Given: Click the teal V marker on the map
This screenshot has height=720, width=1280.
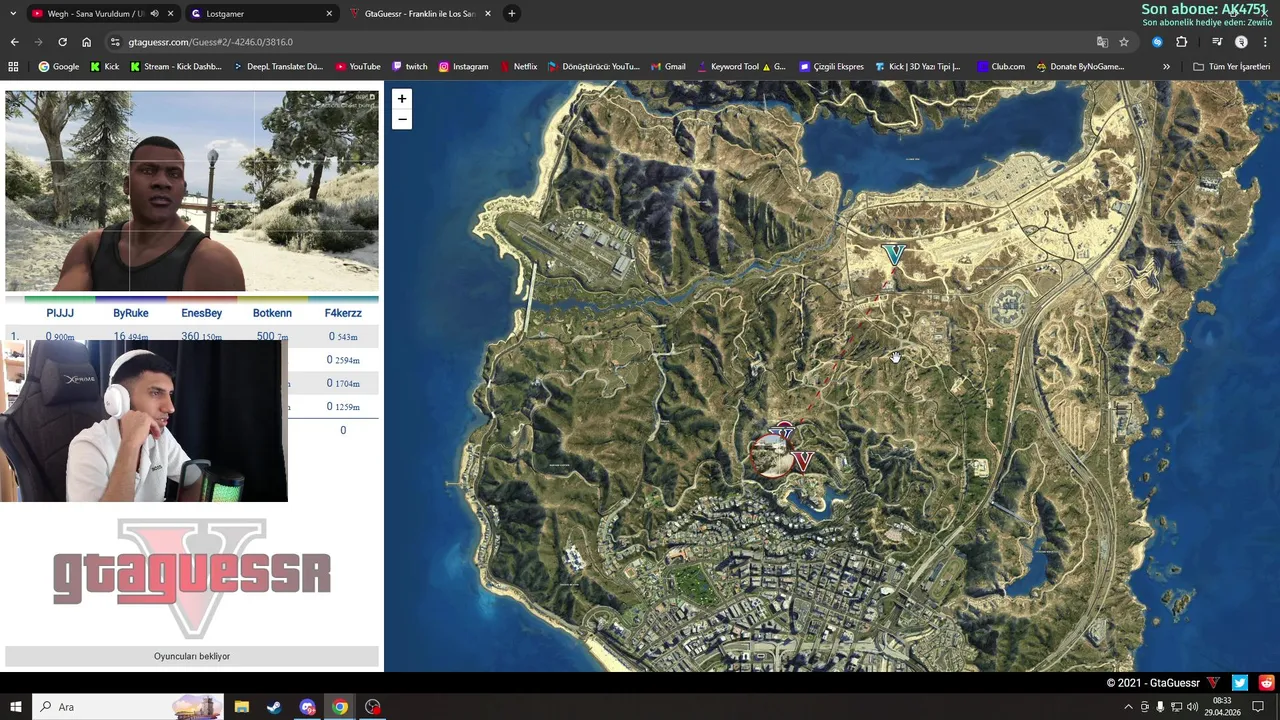Looking at the screenshot, I should 894,255.
